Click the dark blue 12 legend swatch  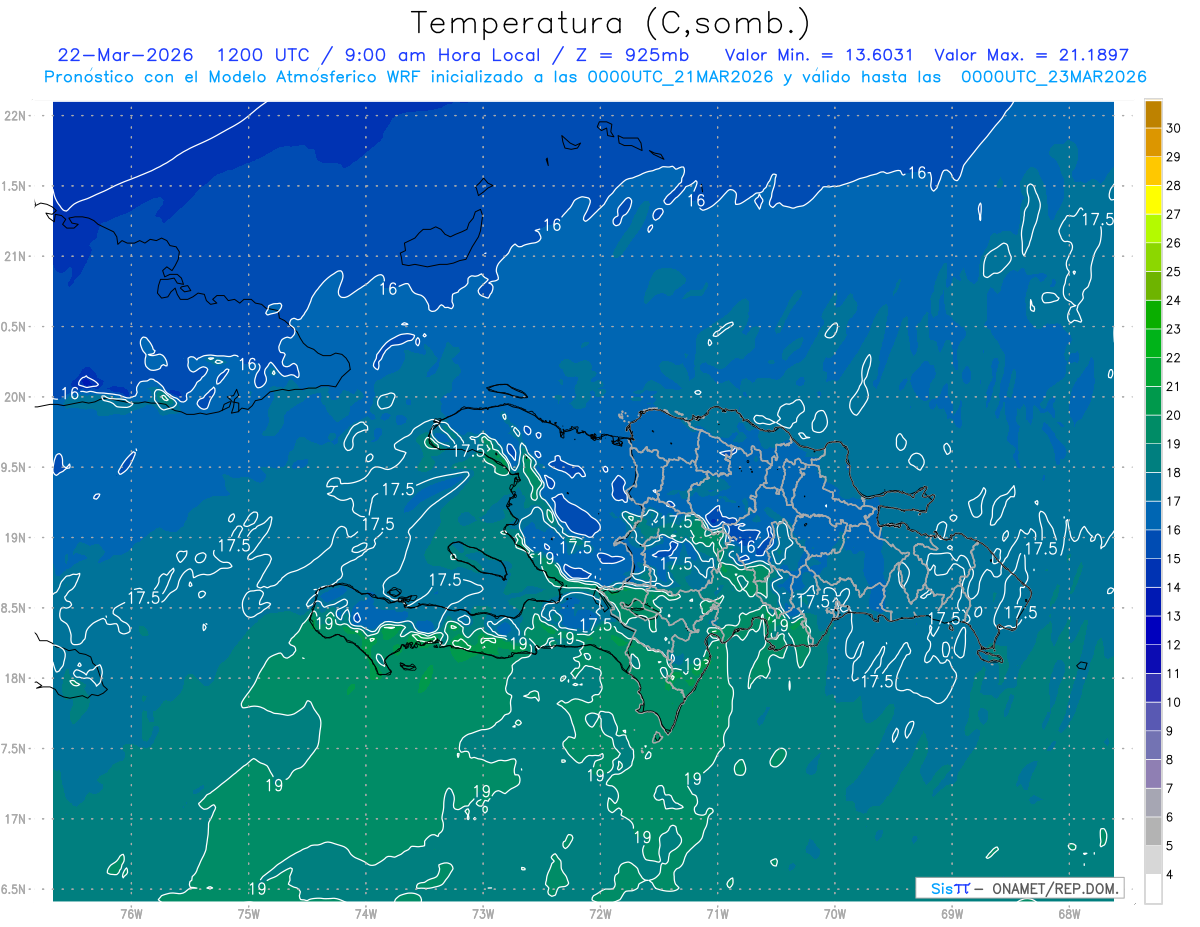coord(1153,630)
